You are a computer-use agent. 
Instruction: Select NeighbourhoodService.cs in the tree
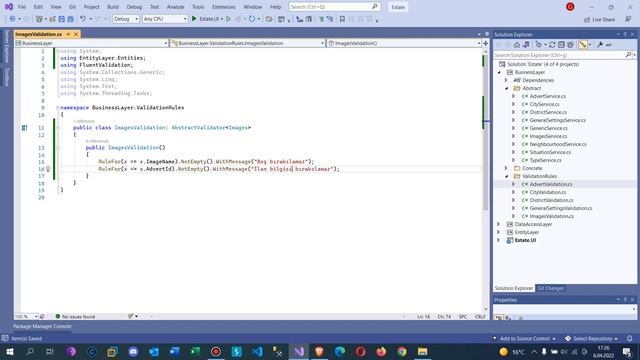point(558,144)
